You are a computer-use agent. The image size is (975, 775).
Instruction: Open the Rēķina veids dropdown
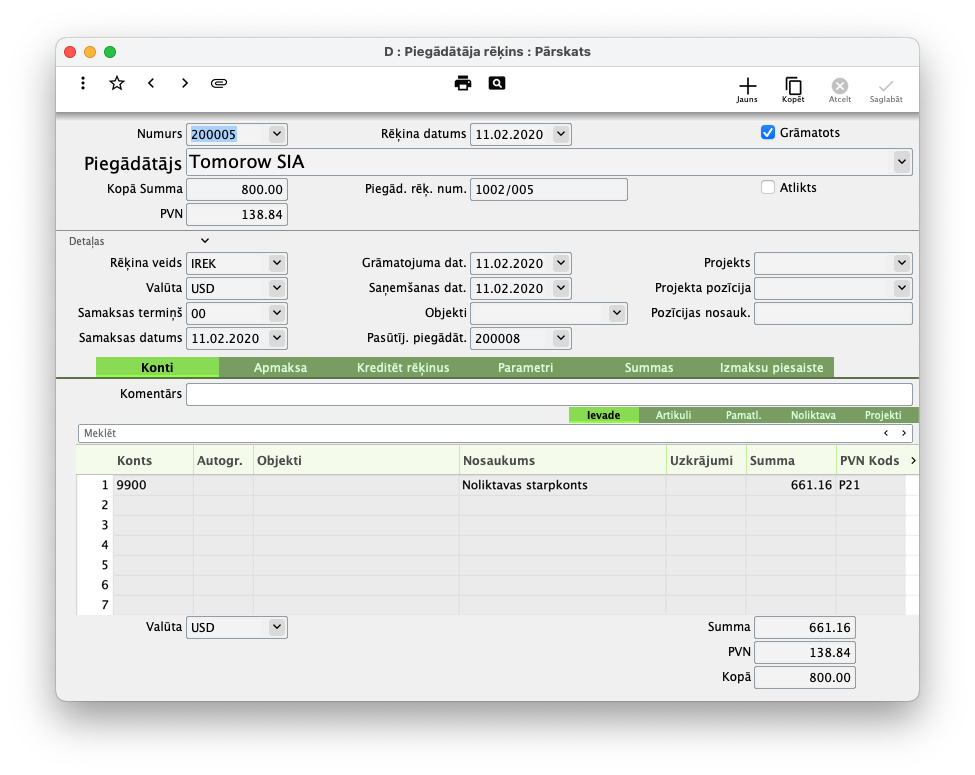coord(277,263)
